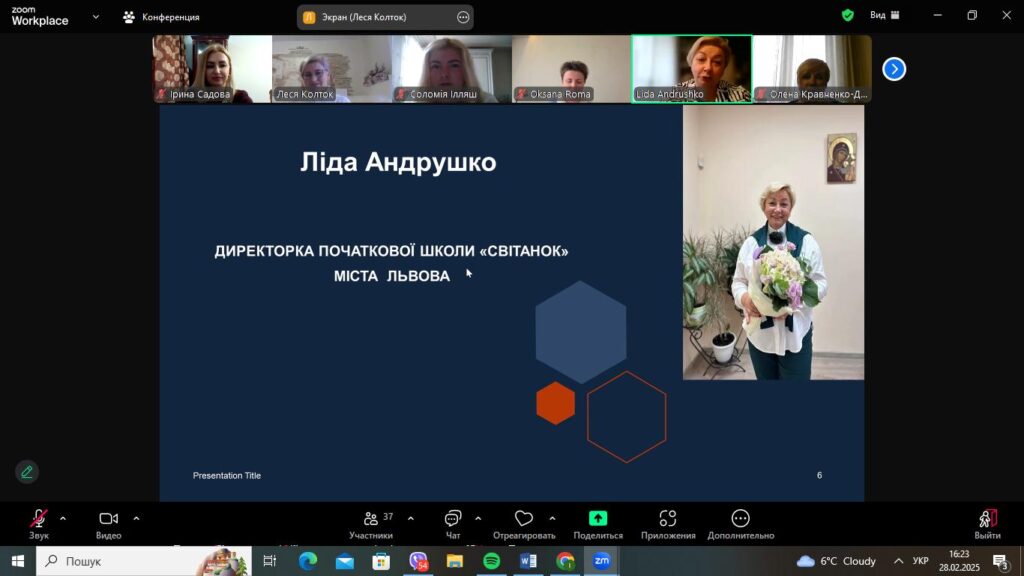Open the Чат chat panel
The image size is (1024, 576).
tap(452, 519)
